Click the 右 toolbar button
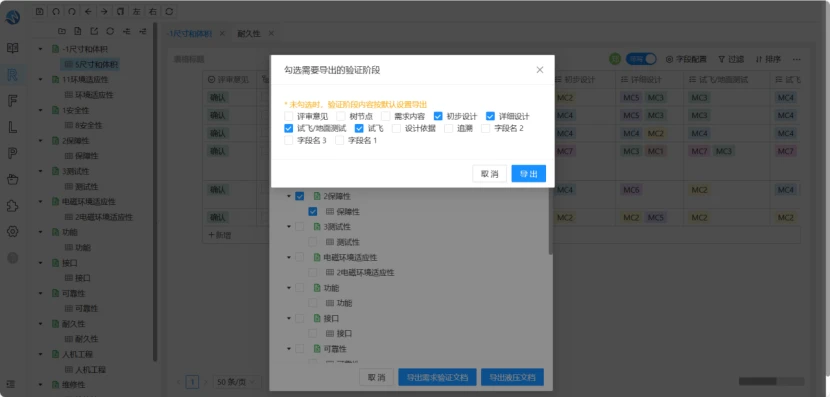This screenshot has width=830, height=397. tap(153, 11)
